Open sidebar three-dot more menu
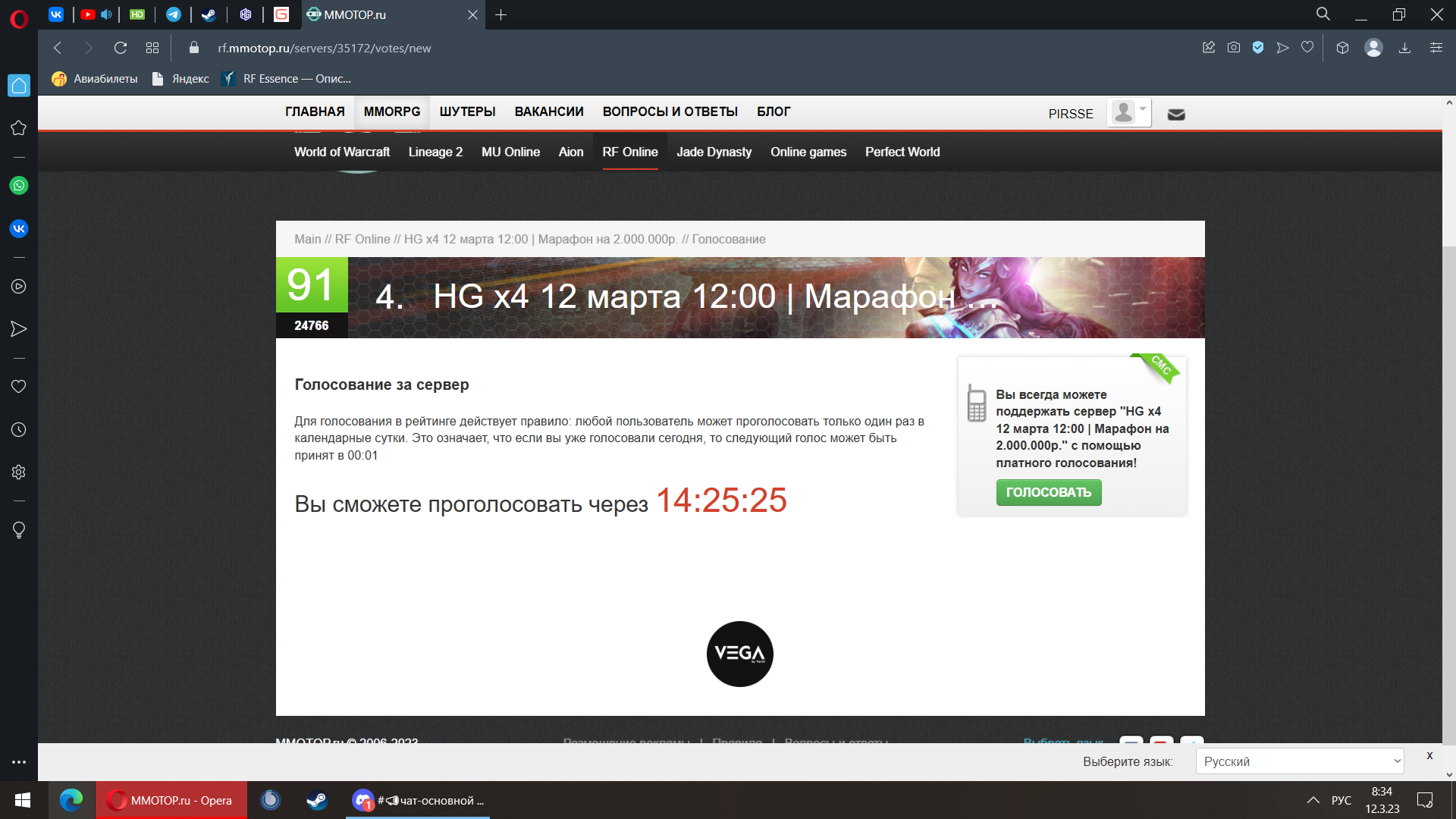 (x=19, y=762)
